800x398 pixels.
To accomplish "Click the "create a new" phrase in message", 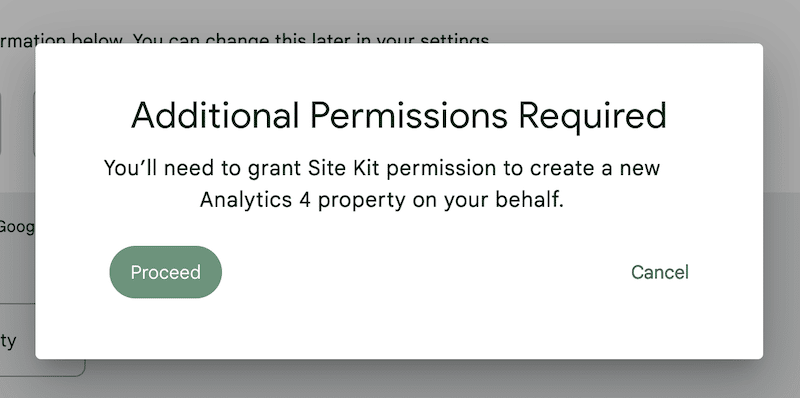I will coord(595,168).
